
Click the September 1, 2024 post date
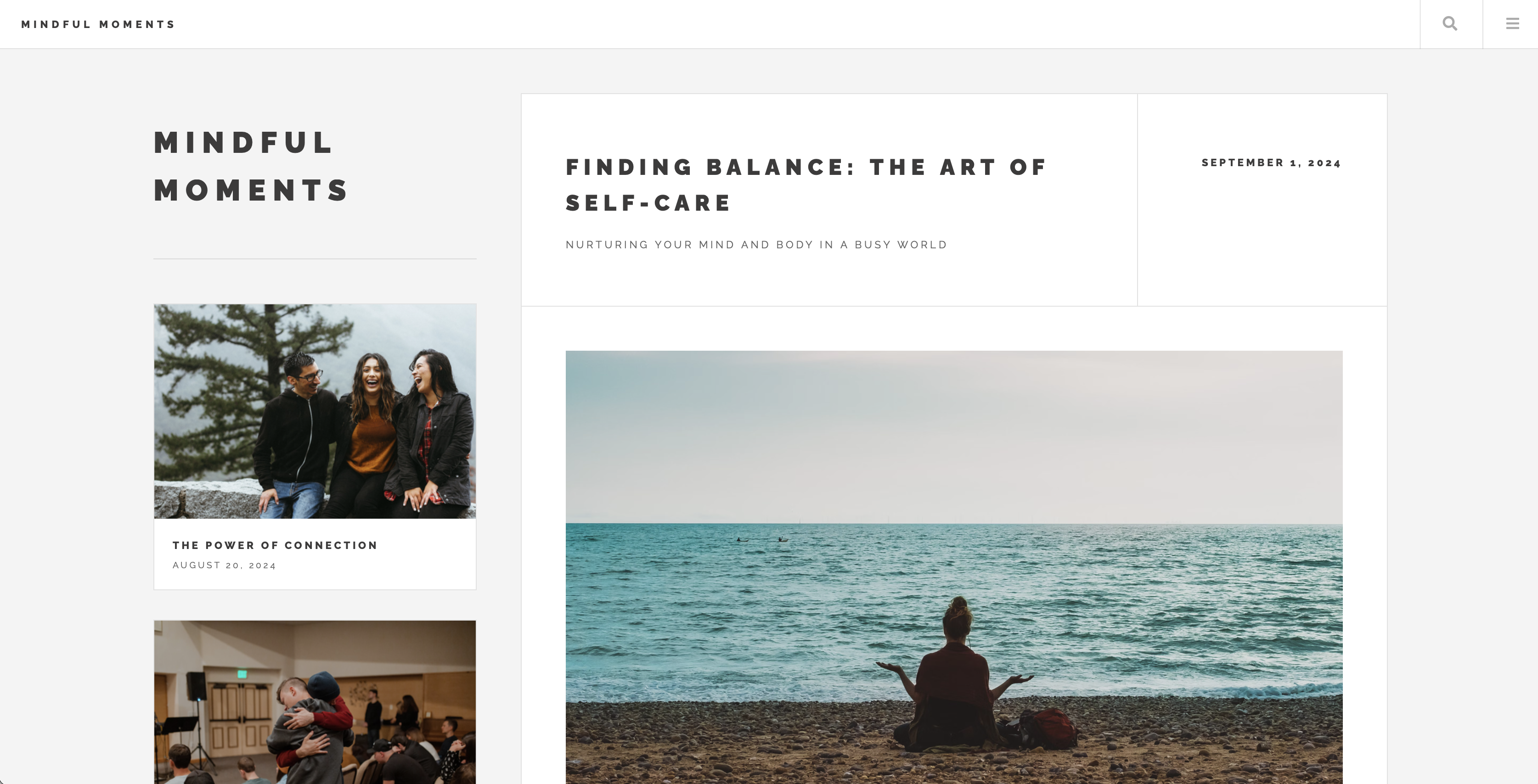(x=1271, y=163)
